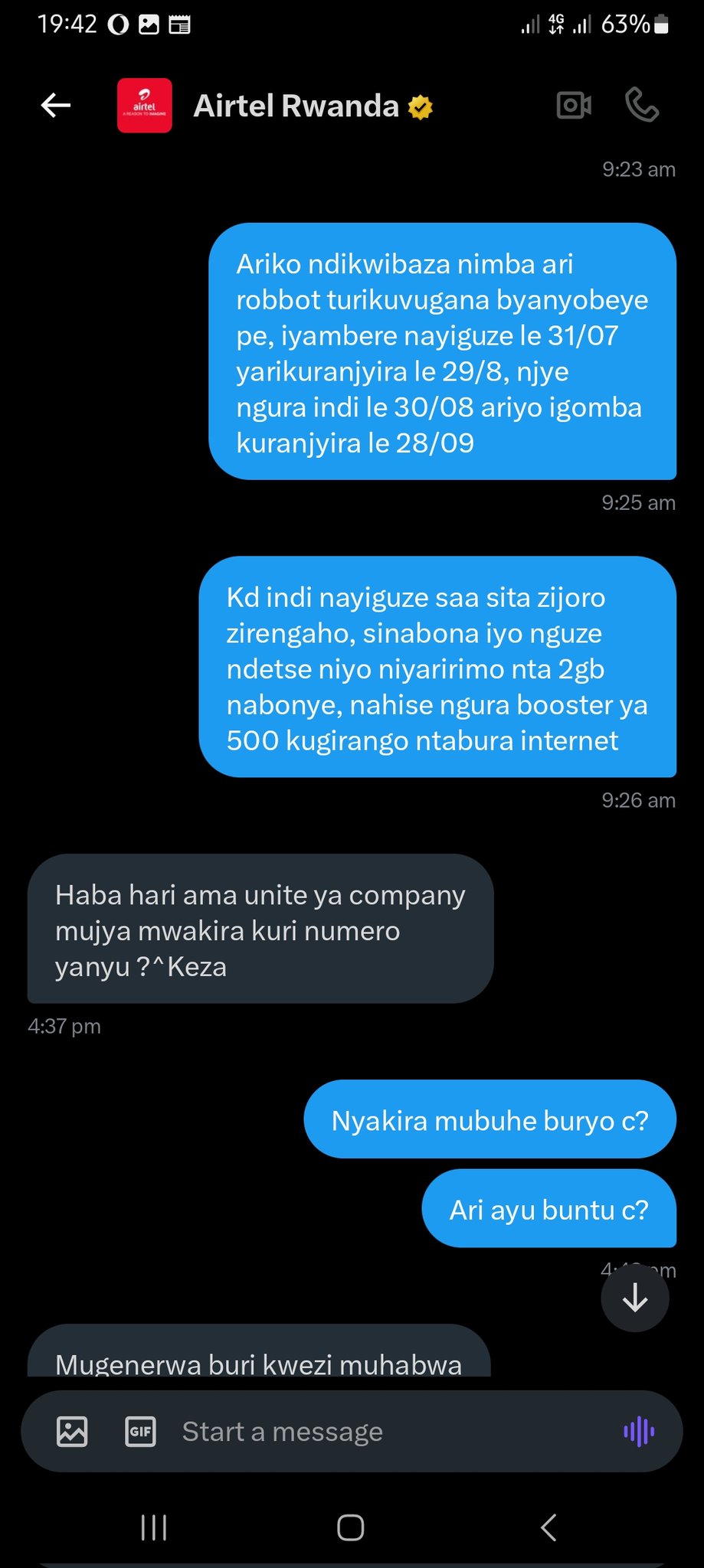Screen dimensions: 704x1568
Task: Select the 'Nyakira mubuhe buryo c?' bubble
Action: point(490,1119)
